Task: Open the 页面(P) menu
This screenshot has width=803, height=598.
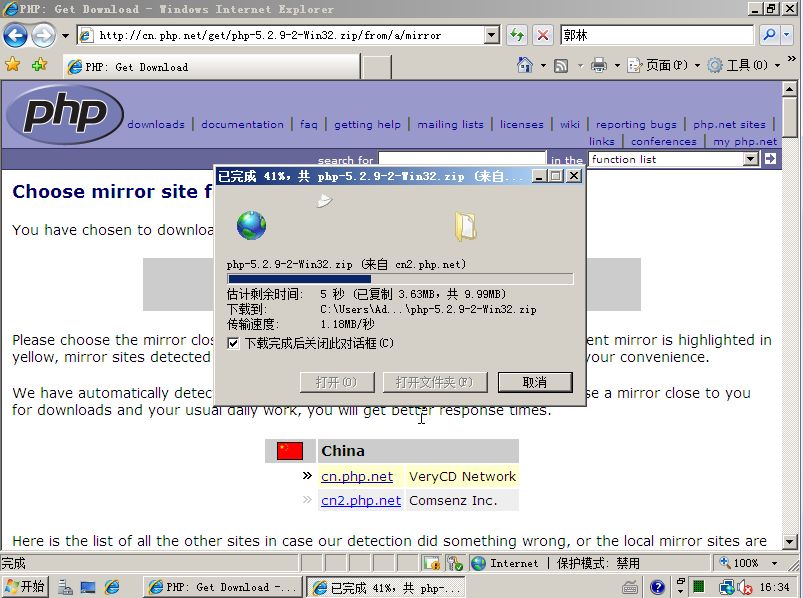Action: click(664, 65)
